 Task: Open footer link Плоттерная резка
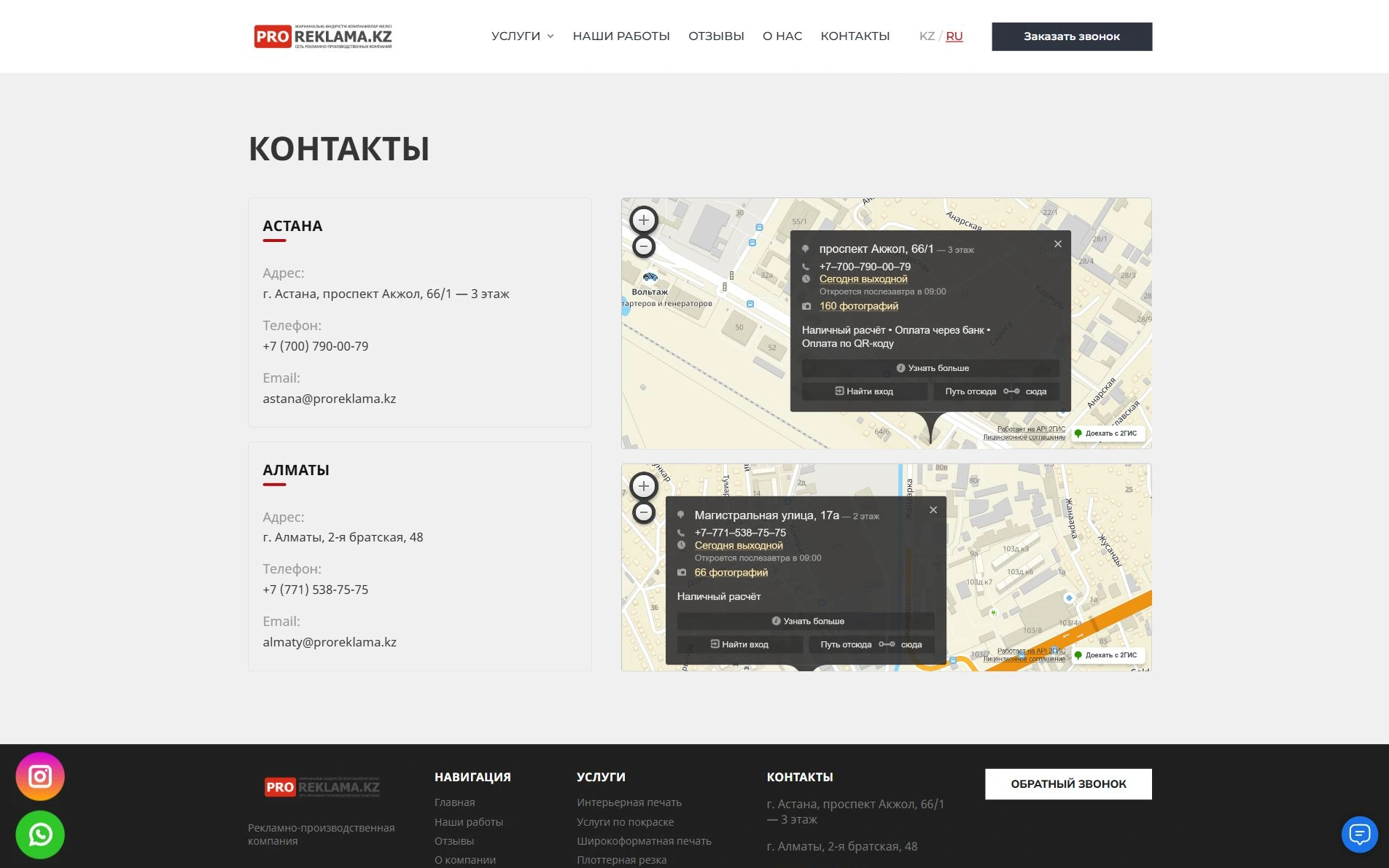[x=621, y=860]
